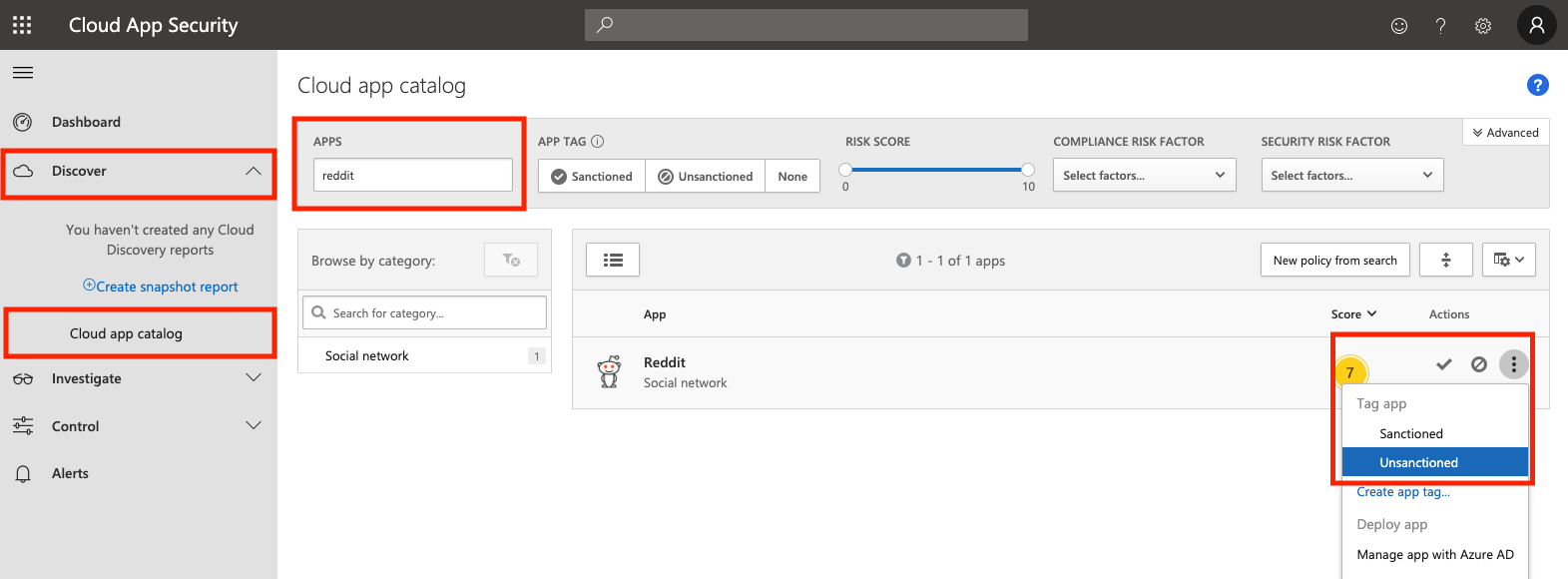
Task: Toggle the Sanctioned app tag filter
Action: click(592, 177)
